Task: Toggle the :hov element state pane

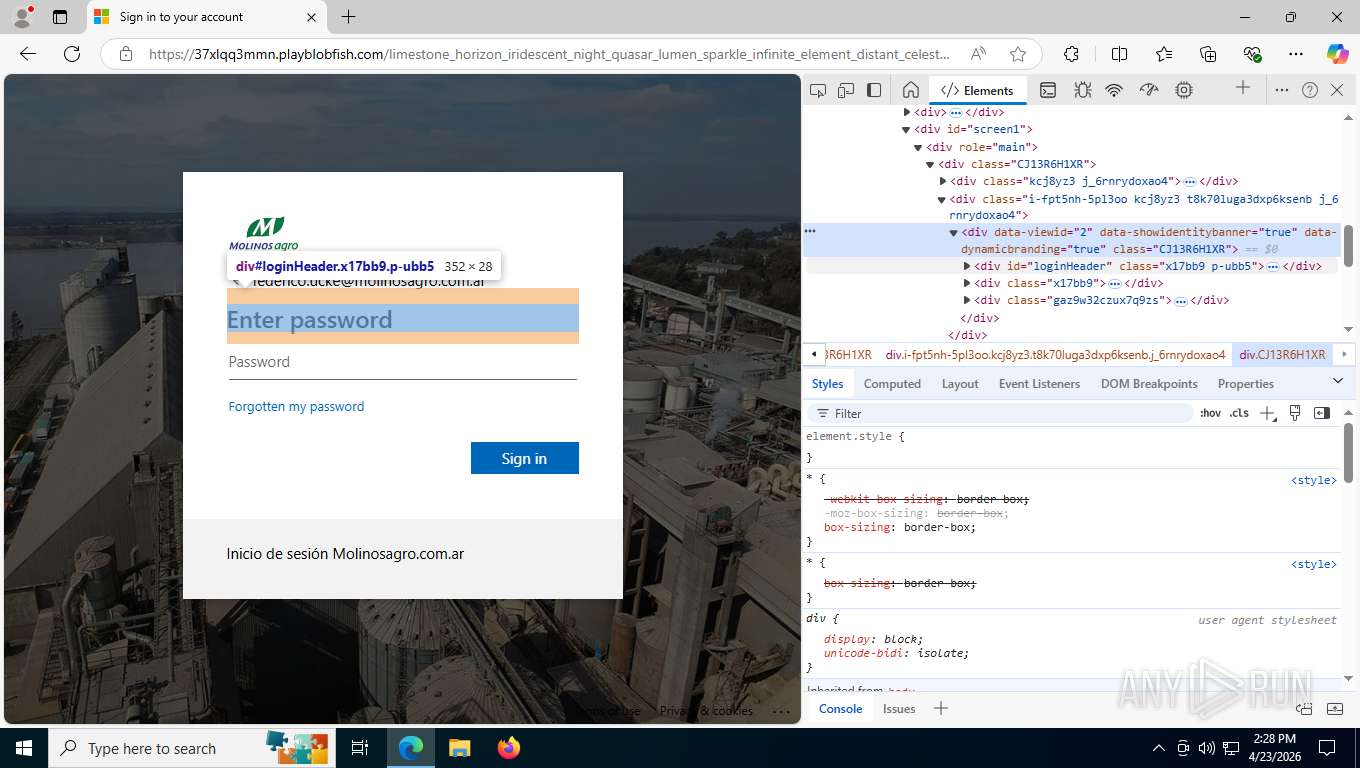Action: (1210, 413)
